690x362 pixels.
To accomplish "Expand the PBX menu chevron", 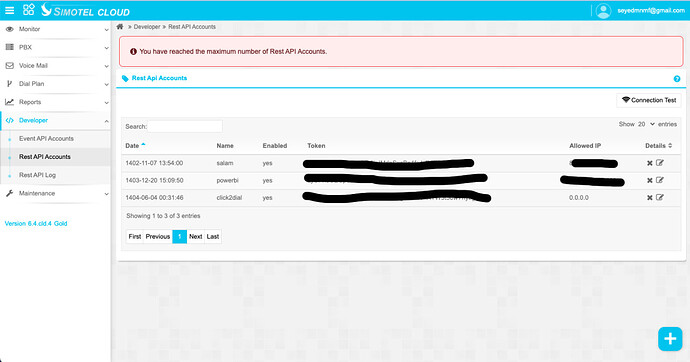I will pos(106,48).
